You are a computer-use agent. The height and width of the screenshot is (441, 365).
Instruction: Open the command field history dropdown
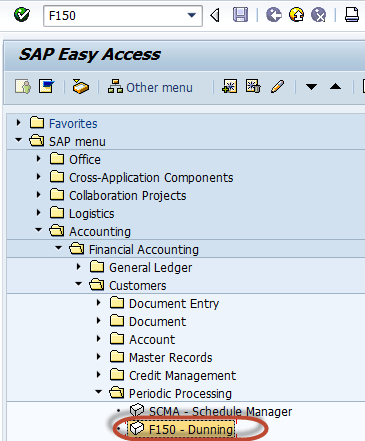coord(192,15)
